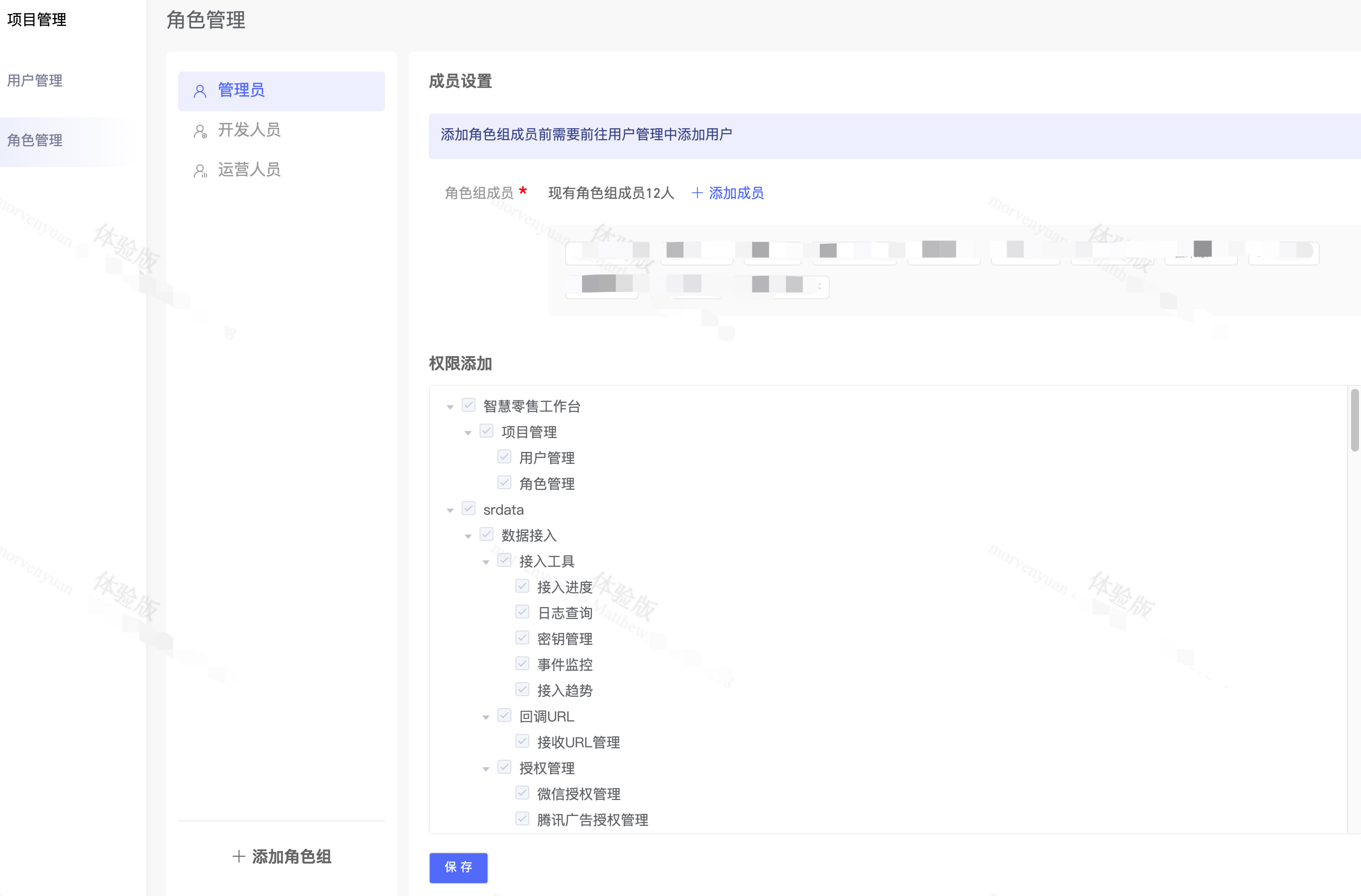Collapse the 接入工具 tree node
This screenshot has width=1361, height=896.
coord(486,562)
